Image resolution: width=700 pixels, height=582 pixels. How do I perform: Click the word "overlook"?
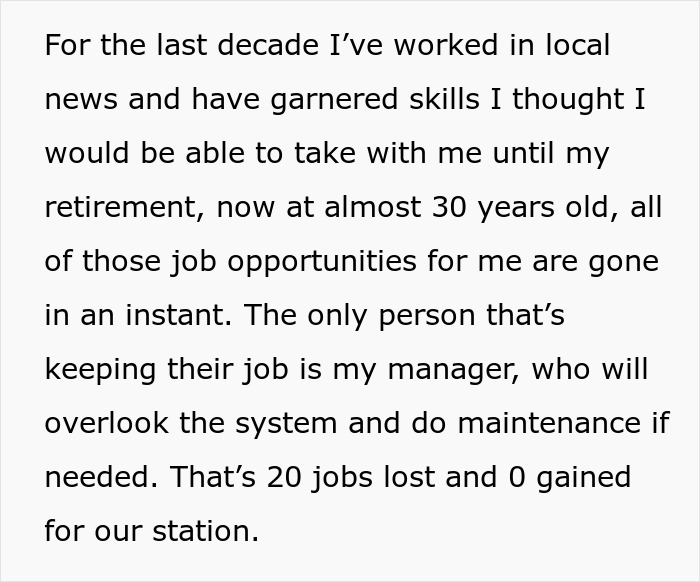tap(107, 423)
